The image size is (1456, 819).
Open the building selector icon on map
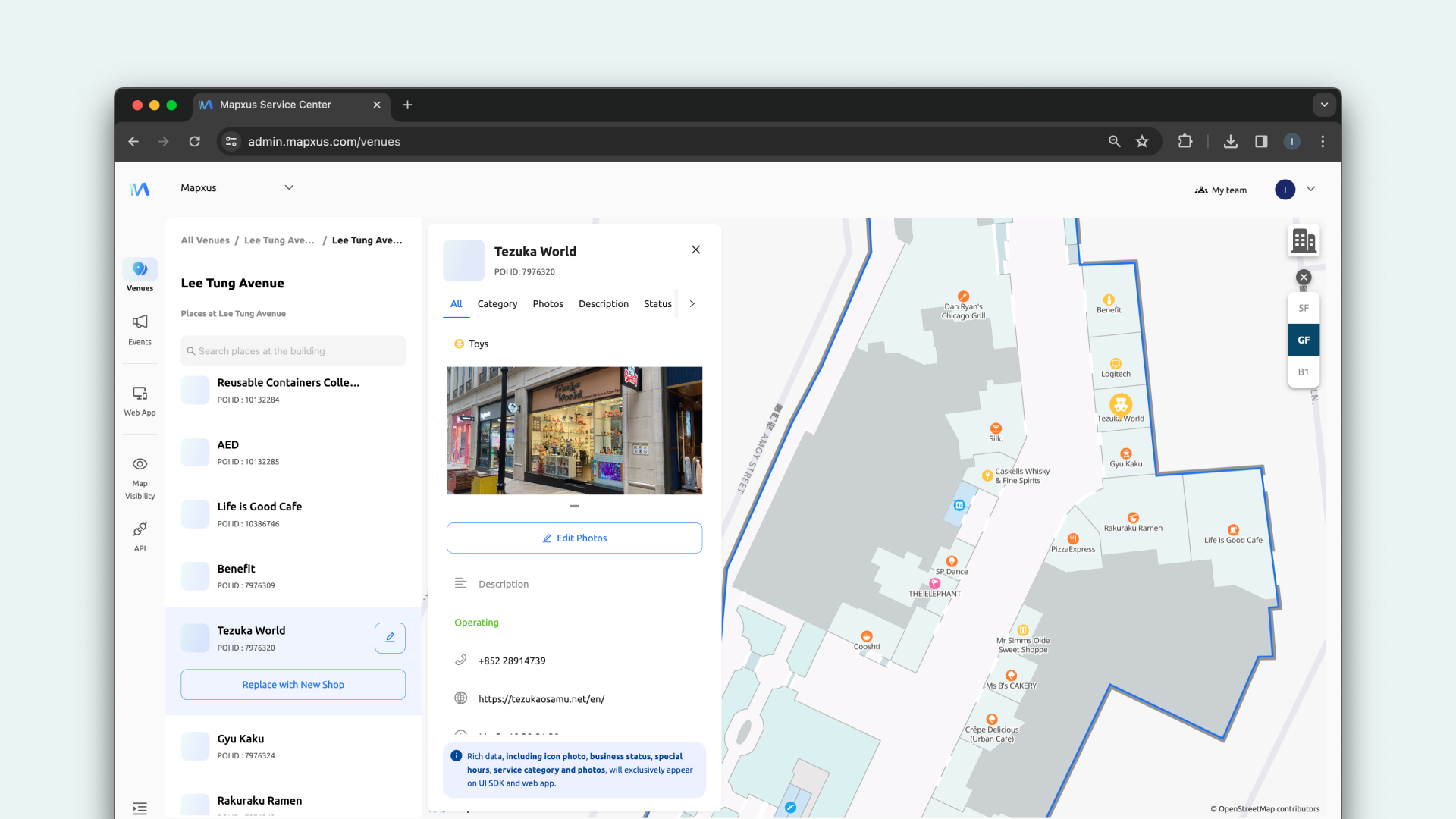coord(1304,241)
